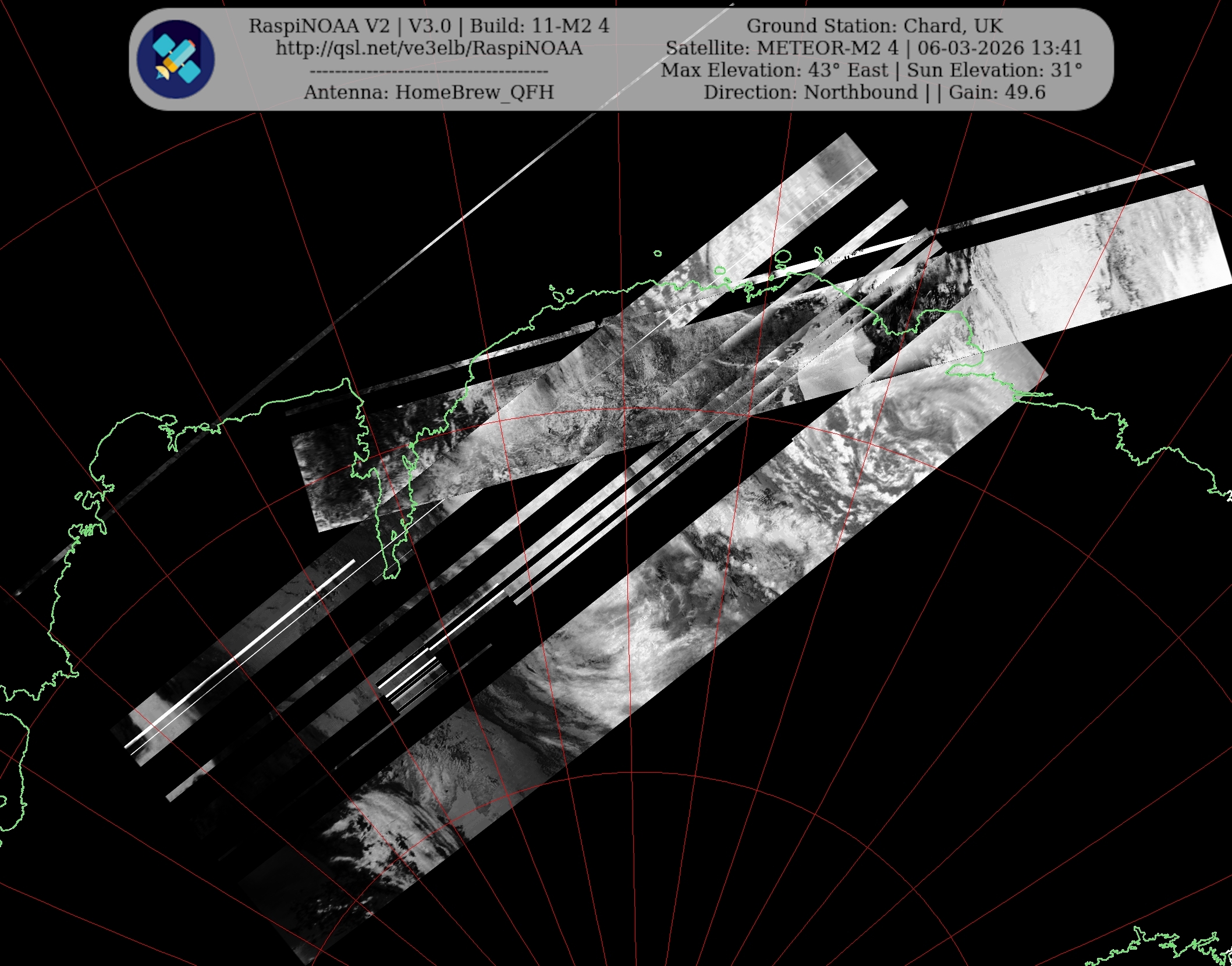The width and height of the screenshot is (1232, 966).
Task: Open the qsl.net RaspiNOAA URL link
Action: pyautogui.click(x=429, y=48)
